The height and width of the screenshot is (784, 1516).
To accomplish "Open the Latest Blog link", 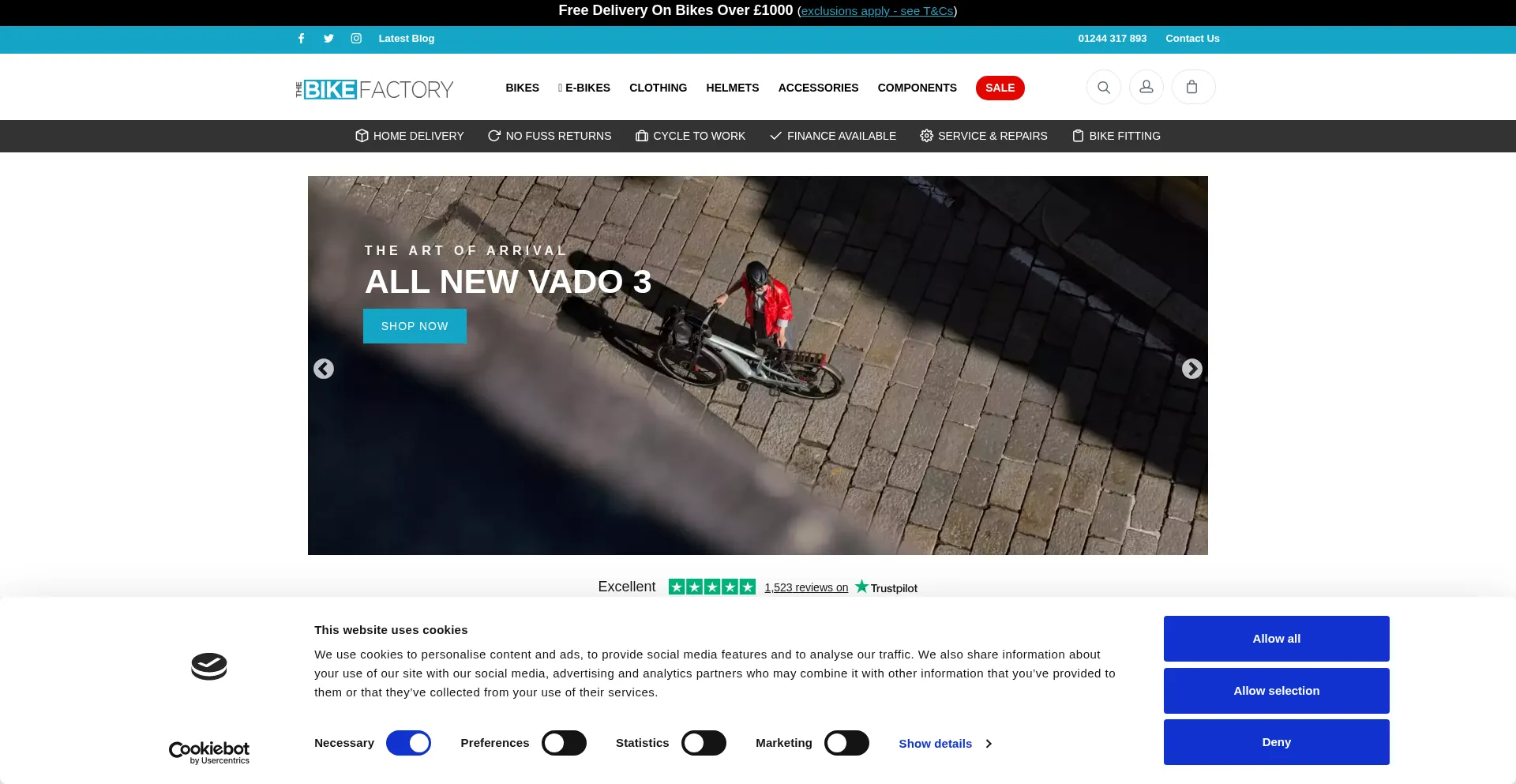I will (x=407, y=38).
